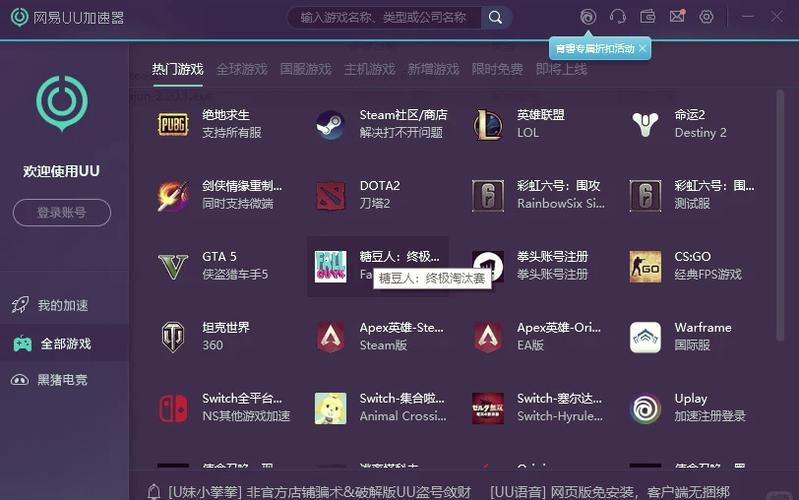Click the large UU logo in the sidebar
The width and height of the screenshot is (799, 500).
click(x=62, y=103)
